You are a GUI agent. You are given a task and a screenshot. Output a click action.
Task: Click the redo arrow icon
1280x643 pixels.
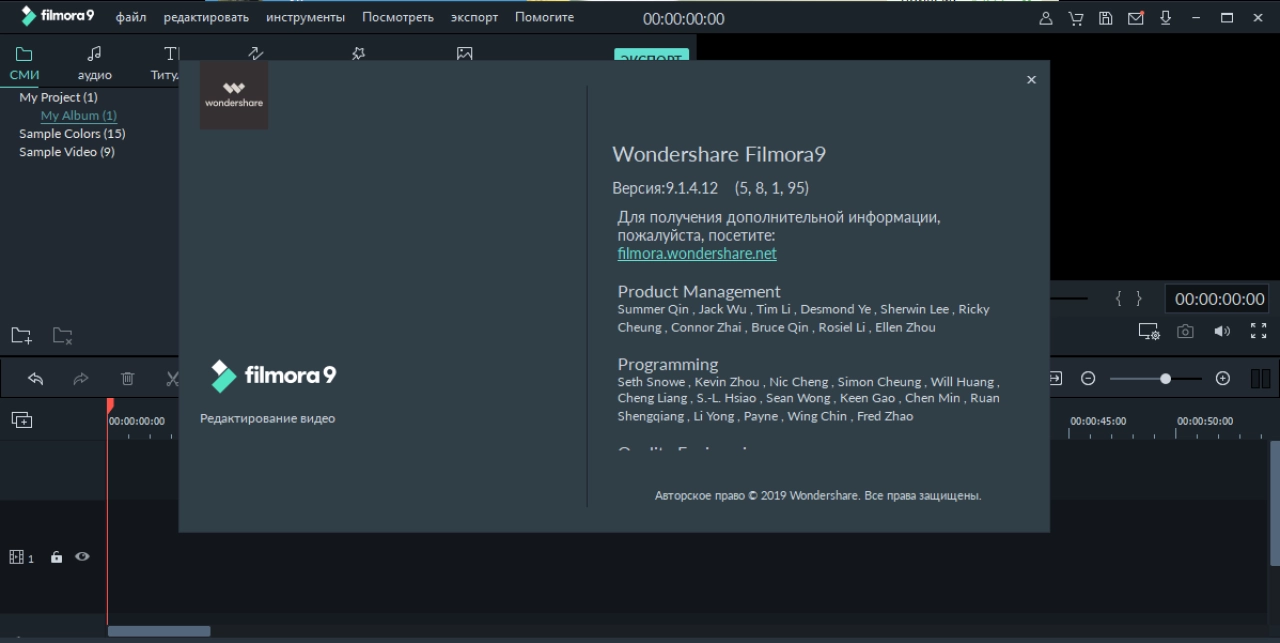tap(81, 378)
